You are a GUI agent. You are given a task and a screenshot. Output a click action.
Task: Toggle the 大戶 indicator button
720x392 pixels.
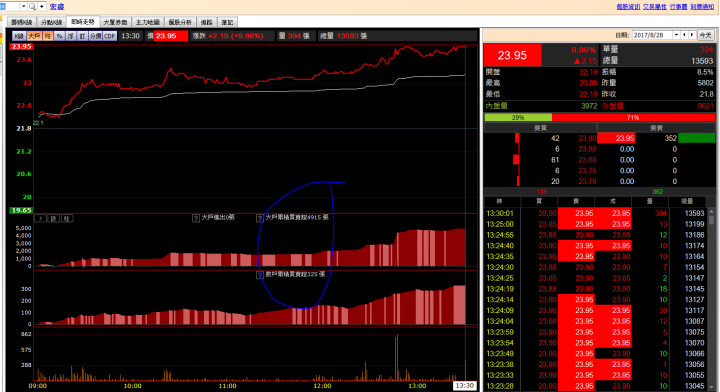pyautogui.click(x=34, y=36)
